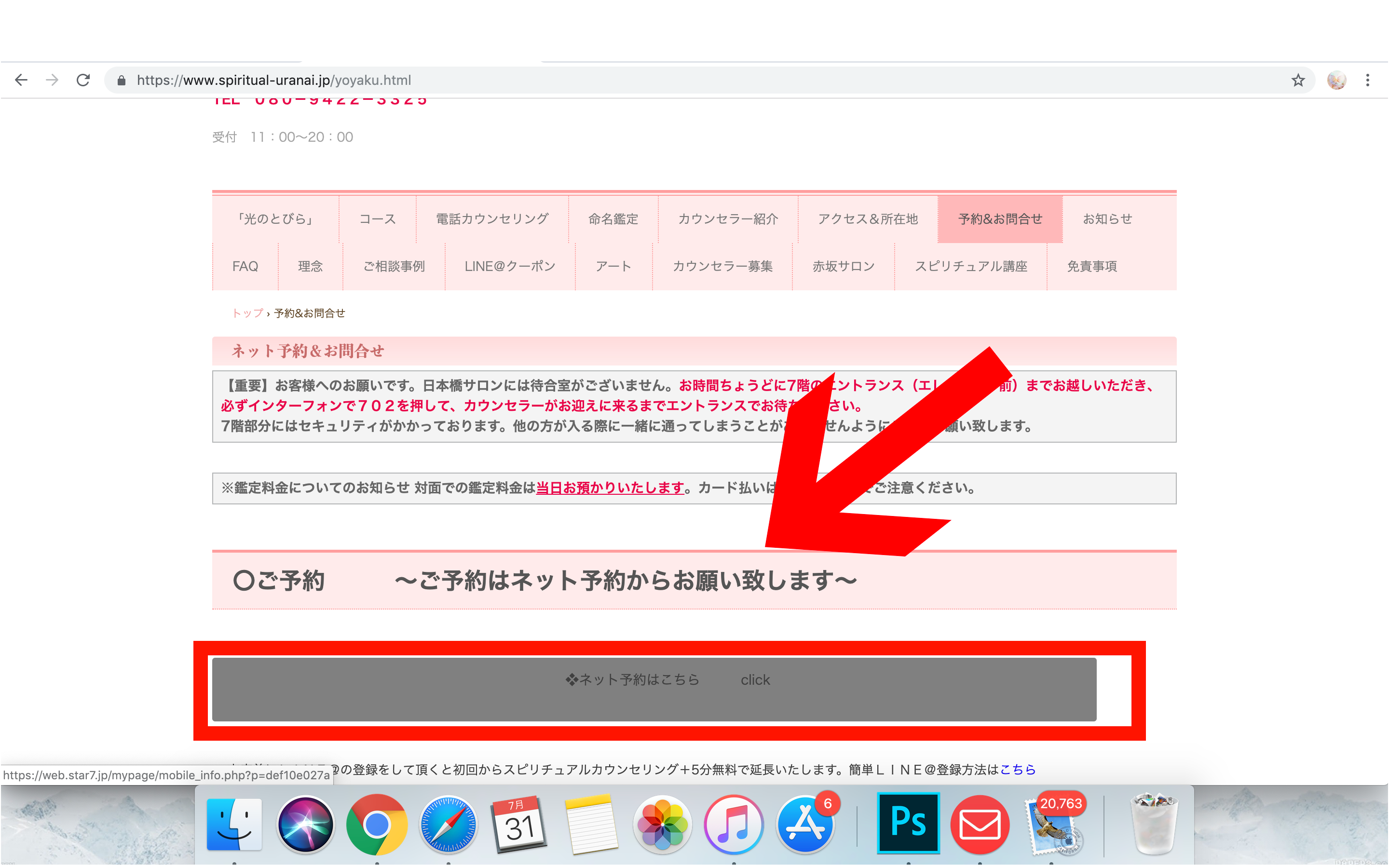
Task: Open the 命名鑑定 menu item
Action: [x=613, y=219]
